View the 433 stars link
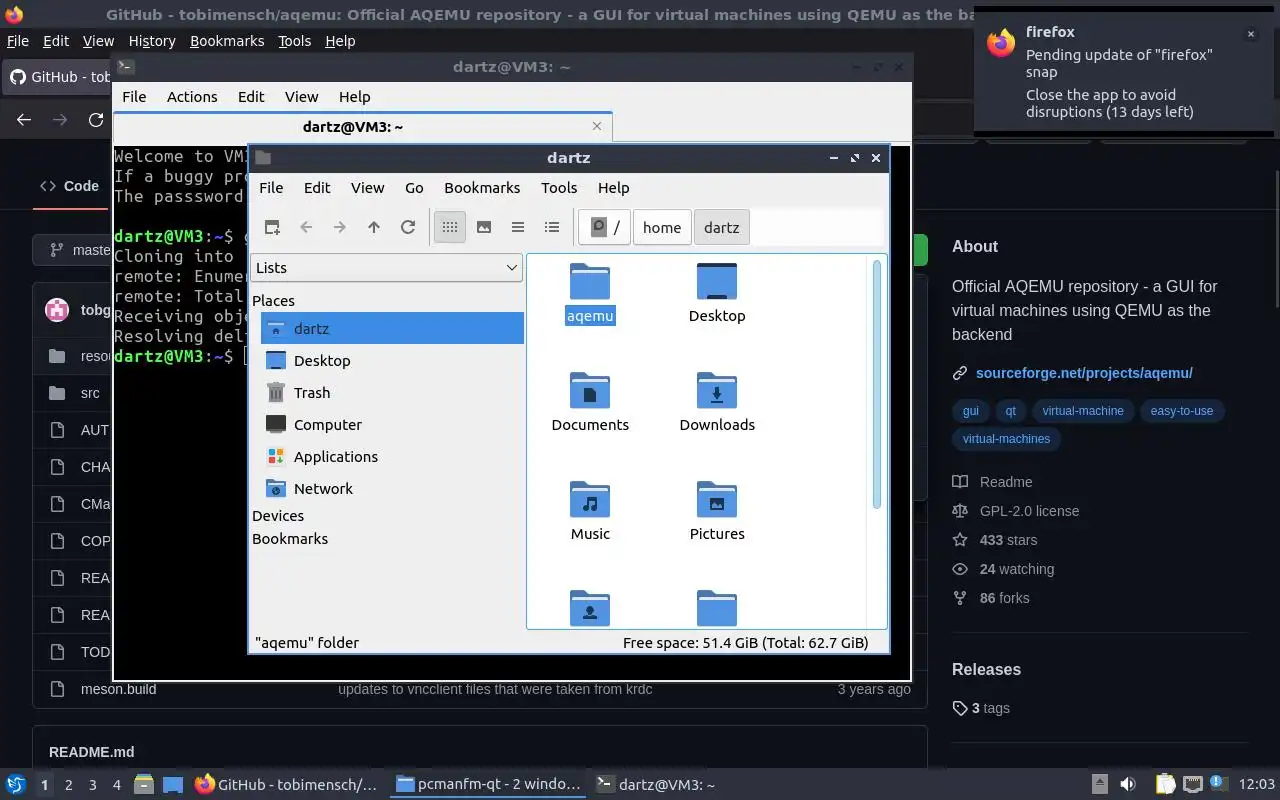 click(1008, 540)
